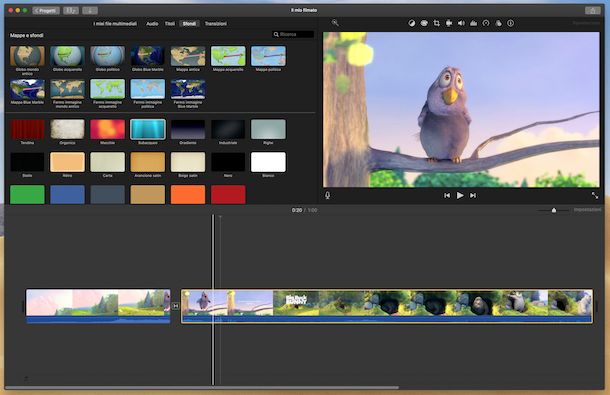Select the Sfondi tab
610x395 pixels.
point(189,24)
